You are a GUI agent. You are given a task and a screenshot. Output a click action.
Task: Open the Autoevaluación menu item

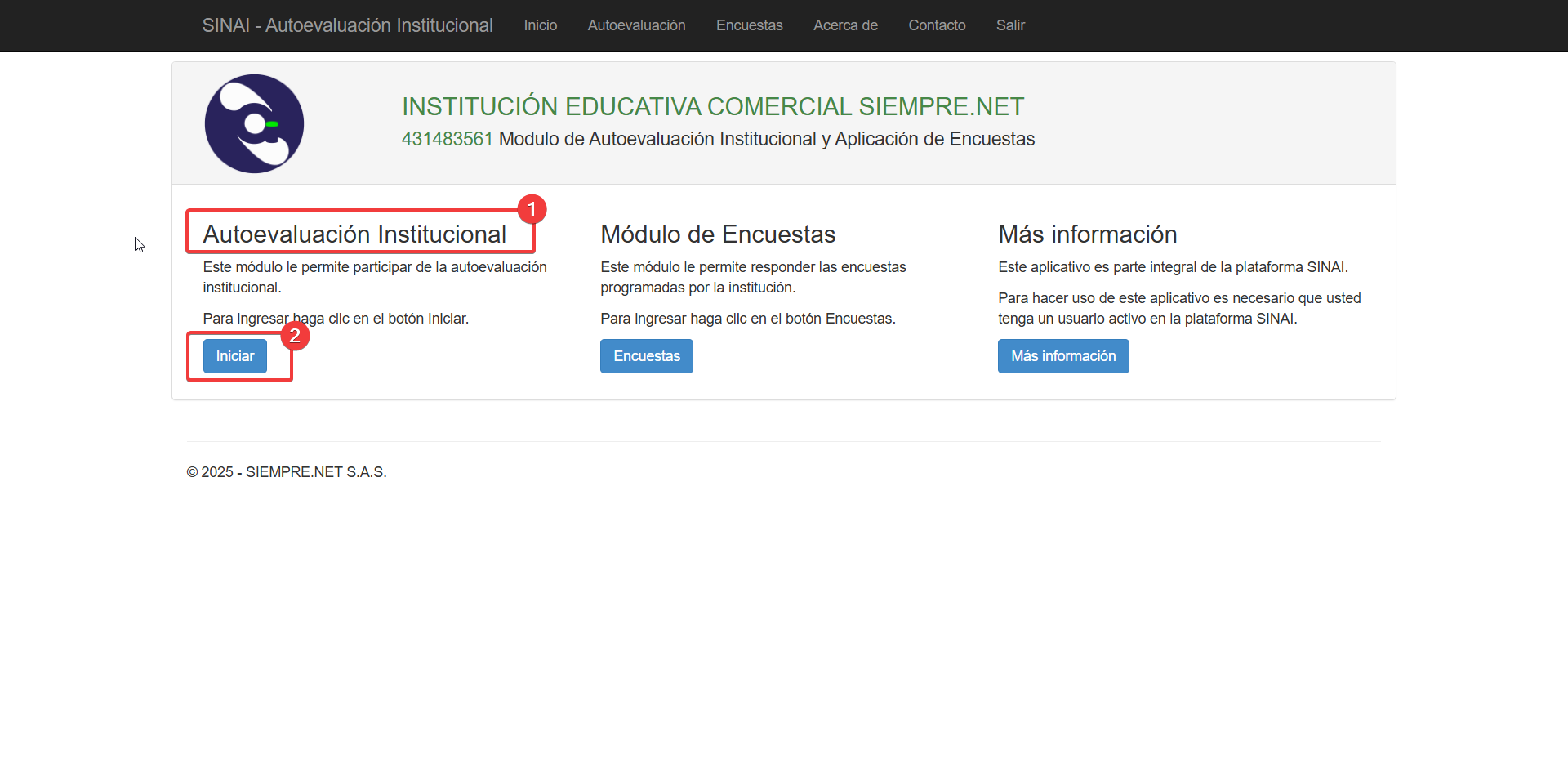click(637, 25)
